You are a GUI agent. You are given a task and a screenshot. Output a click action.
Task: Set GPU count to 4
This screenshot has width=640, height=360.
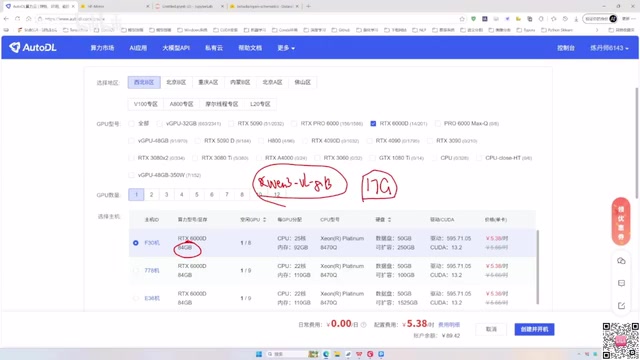pyautogui.click(x=182, y=195)
